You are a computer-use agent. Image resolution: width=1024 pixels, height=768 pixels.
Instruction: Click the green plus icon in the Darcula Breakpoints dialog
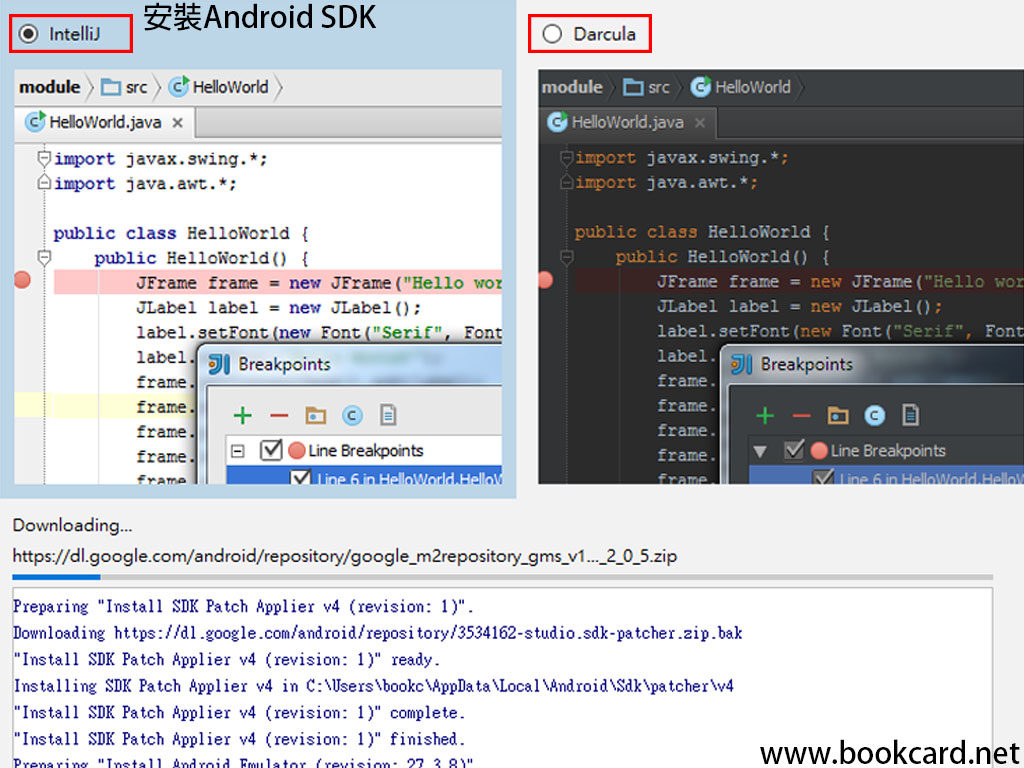(x=765, y=414)
